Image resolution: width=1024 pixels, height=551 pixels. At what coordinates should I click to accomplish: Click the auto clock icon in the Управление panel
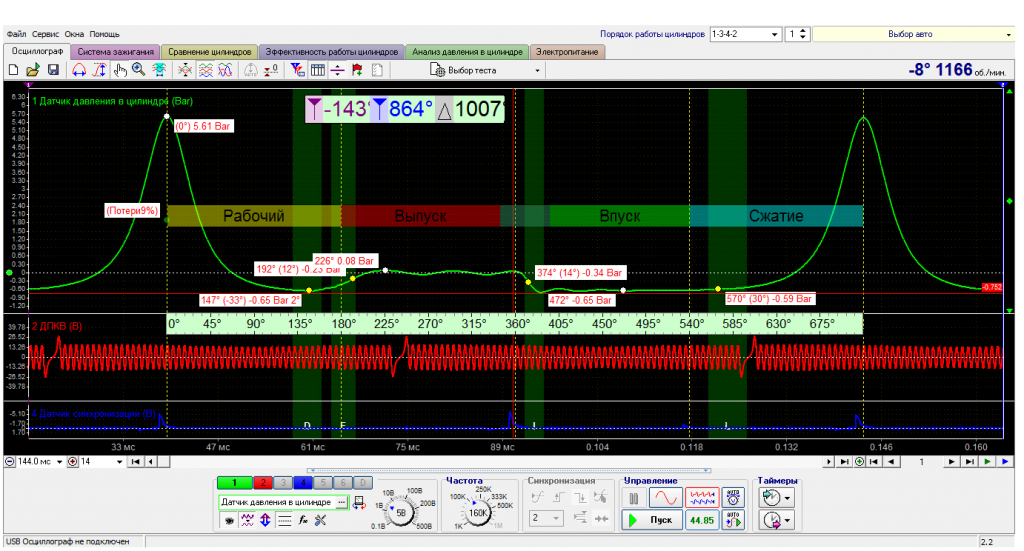[x=733, y=498]
